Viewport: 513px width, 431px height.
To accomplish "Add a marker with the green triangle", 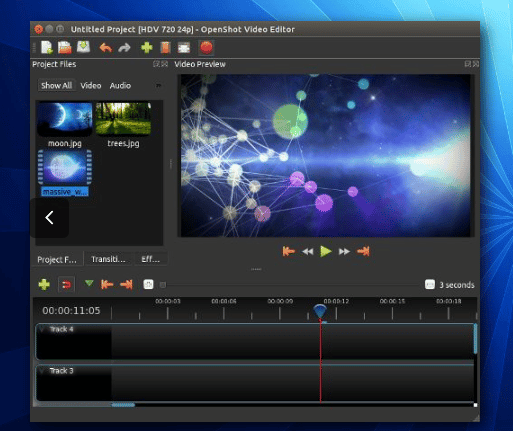I will pyautogui.click(x=89, y=283).
